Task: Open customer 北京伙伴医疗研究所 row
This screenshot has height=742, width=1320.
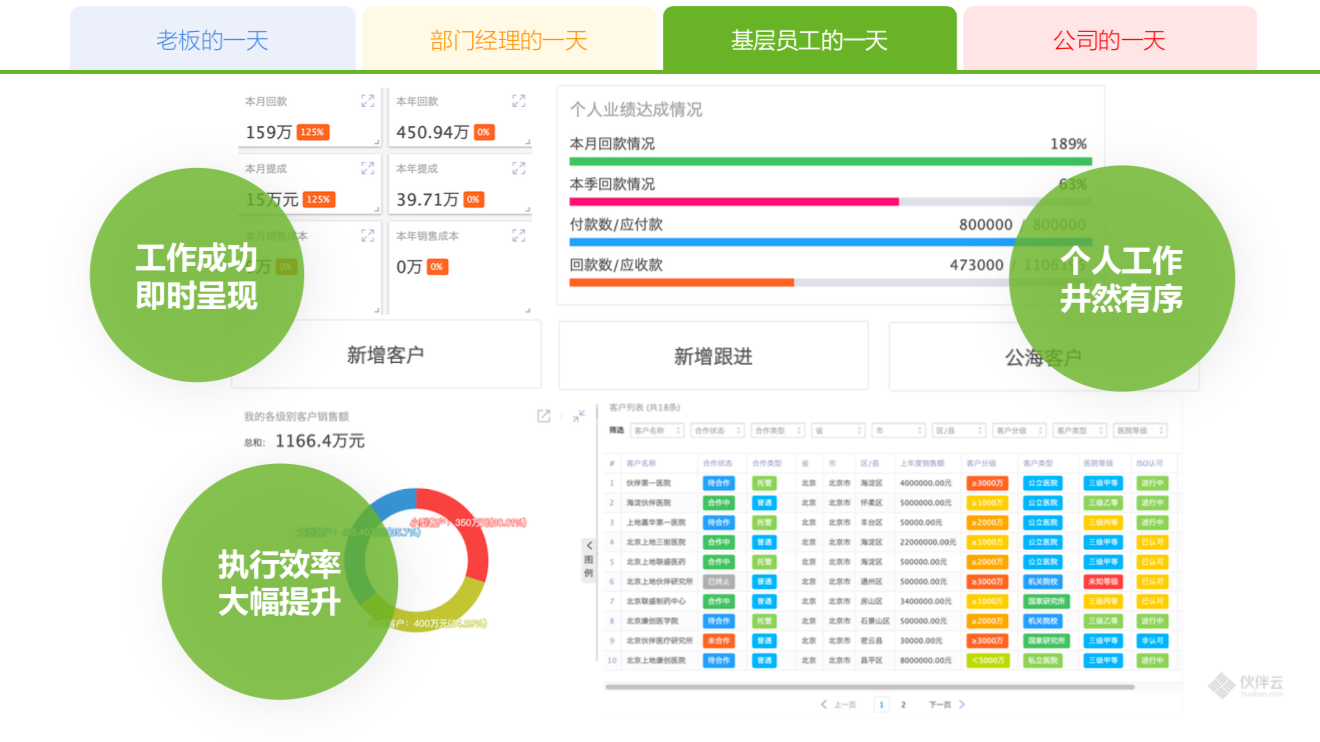Action: [x=660, y=641]
